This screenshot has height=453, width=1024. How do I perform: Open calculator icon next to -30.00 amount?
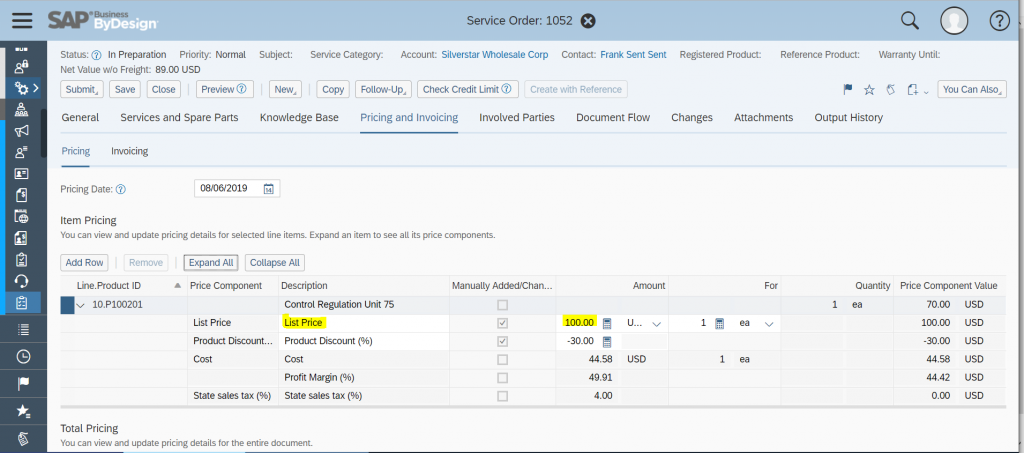pyautogui.click(x=607, y=341)
